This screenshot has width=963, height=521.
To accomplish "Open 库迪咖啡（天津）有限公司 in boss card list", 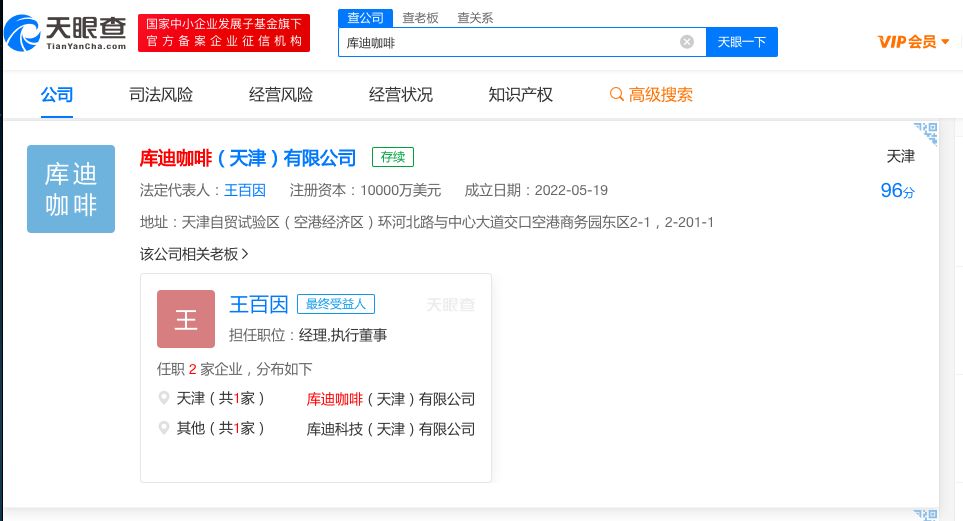I will coord(391,399).
